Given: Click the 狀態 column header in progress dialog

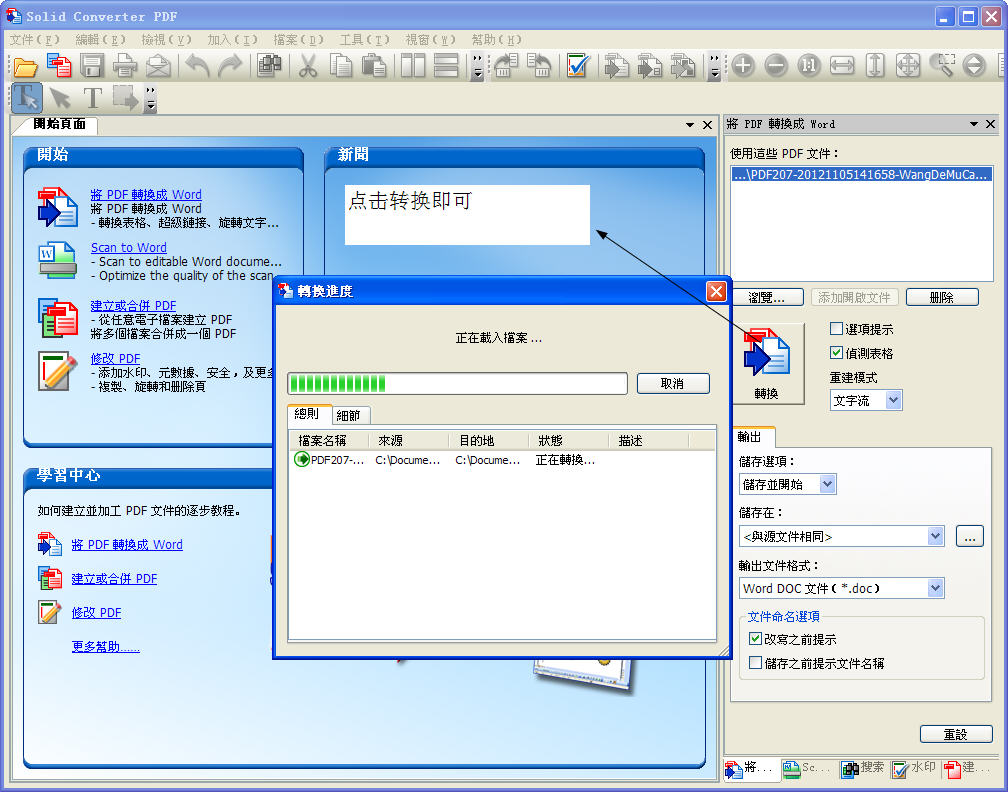Looking at the screenshot, I should [x=568, y=440].
